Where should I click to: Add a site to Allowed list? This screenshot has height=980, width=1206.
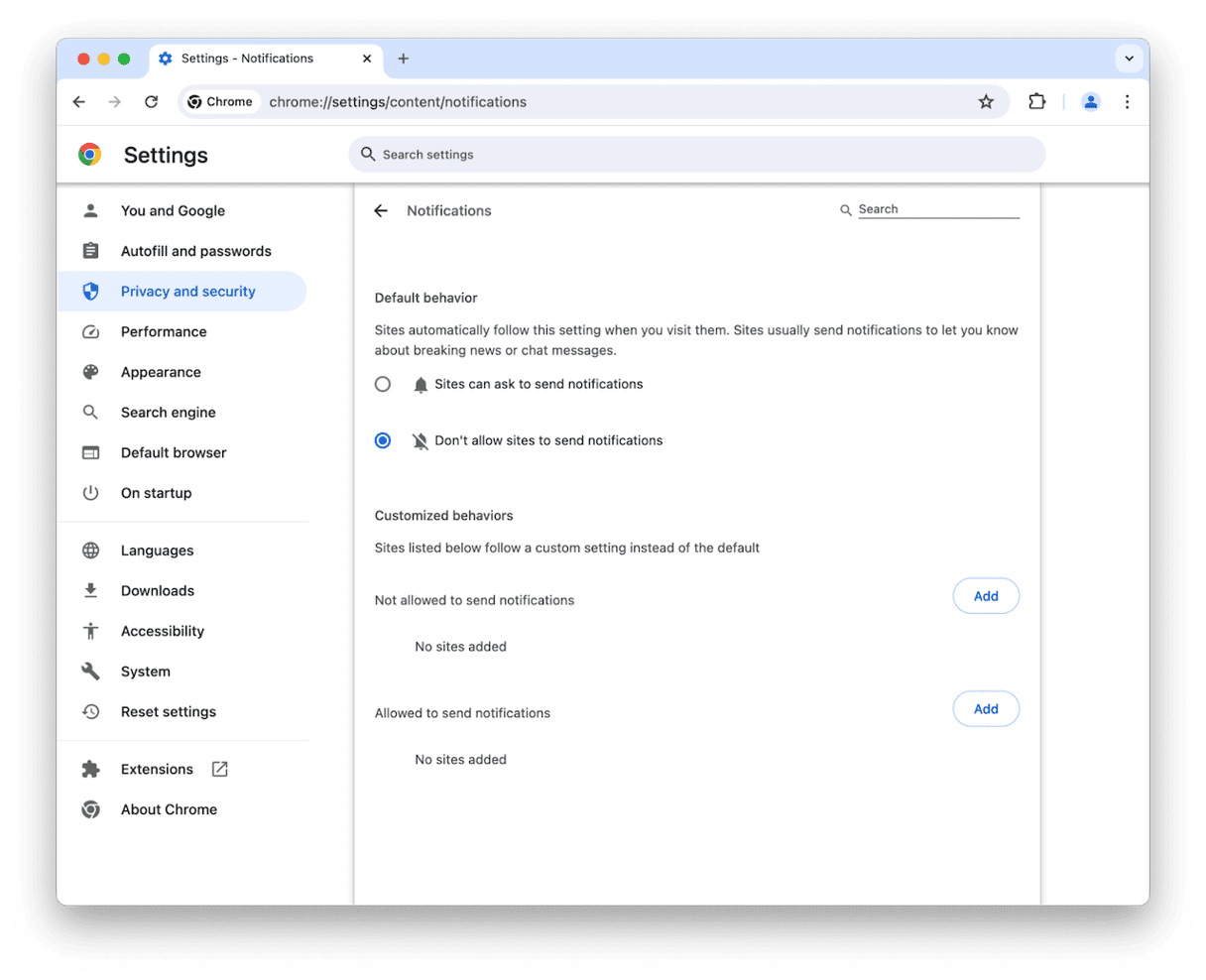click(986, 709)
